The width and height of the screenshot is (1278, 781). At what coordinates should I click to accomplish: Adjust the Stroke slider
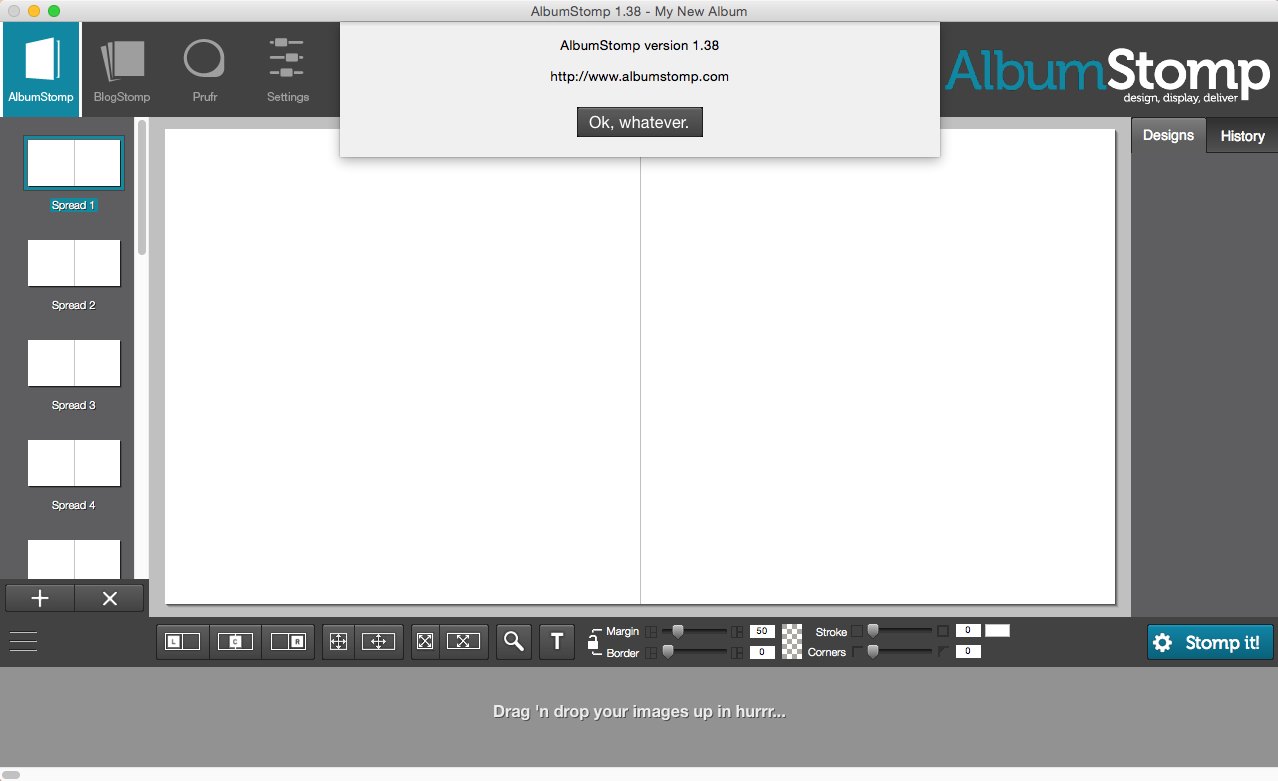coord(899,631)
